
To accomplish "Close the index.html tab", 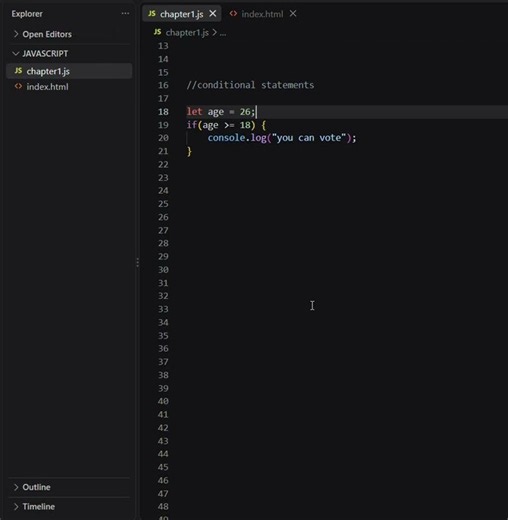I will [293, 14].
